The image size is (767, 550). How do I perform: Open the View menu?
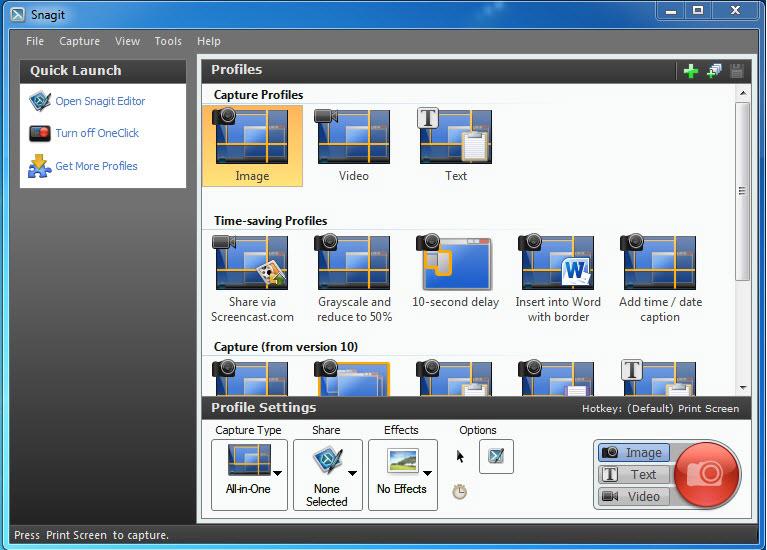pyautogui.click(x=127, y=41)
